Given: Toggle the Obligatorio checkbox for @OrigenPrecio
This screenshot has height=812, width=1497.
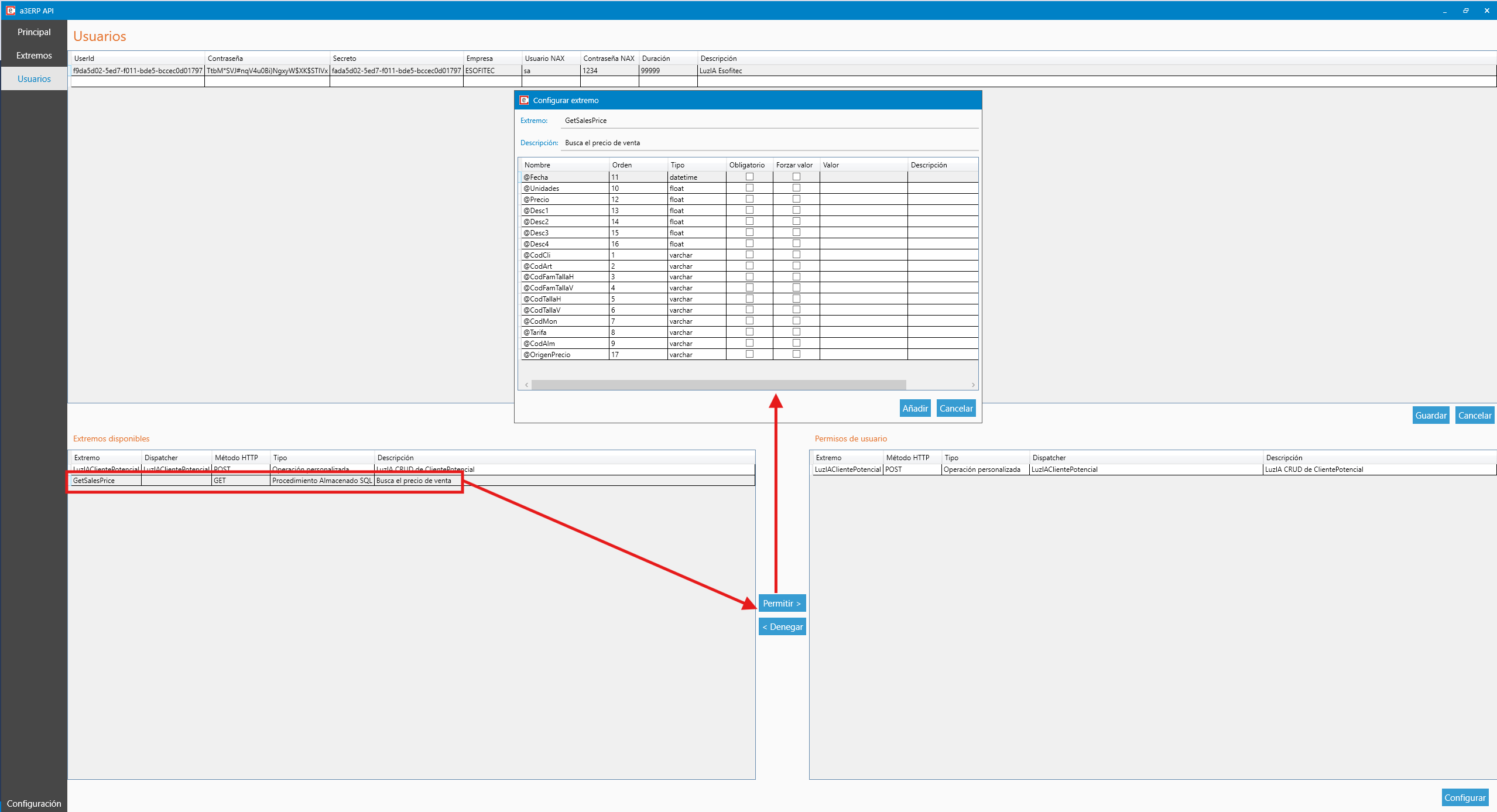Looking at the screenshot, I should (x=749, y=354).
